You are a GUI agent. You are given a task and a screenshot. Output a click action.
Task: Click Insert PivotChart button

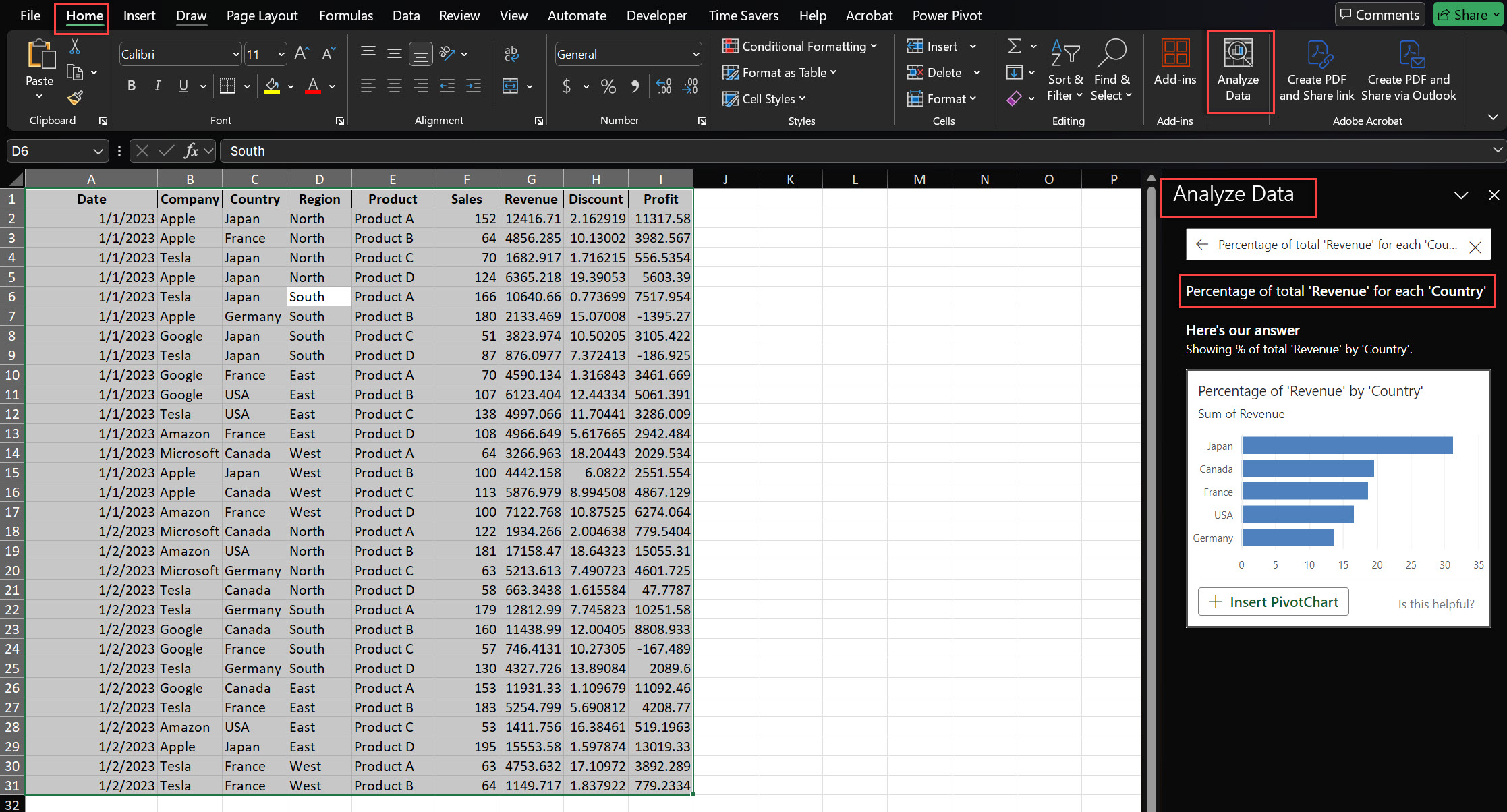(1273, 602)
